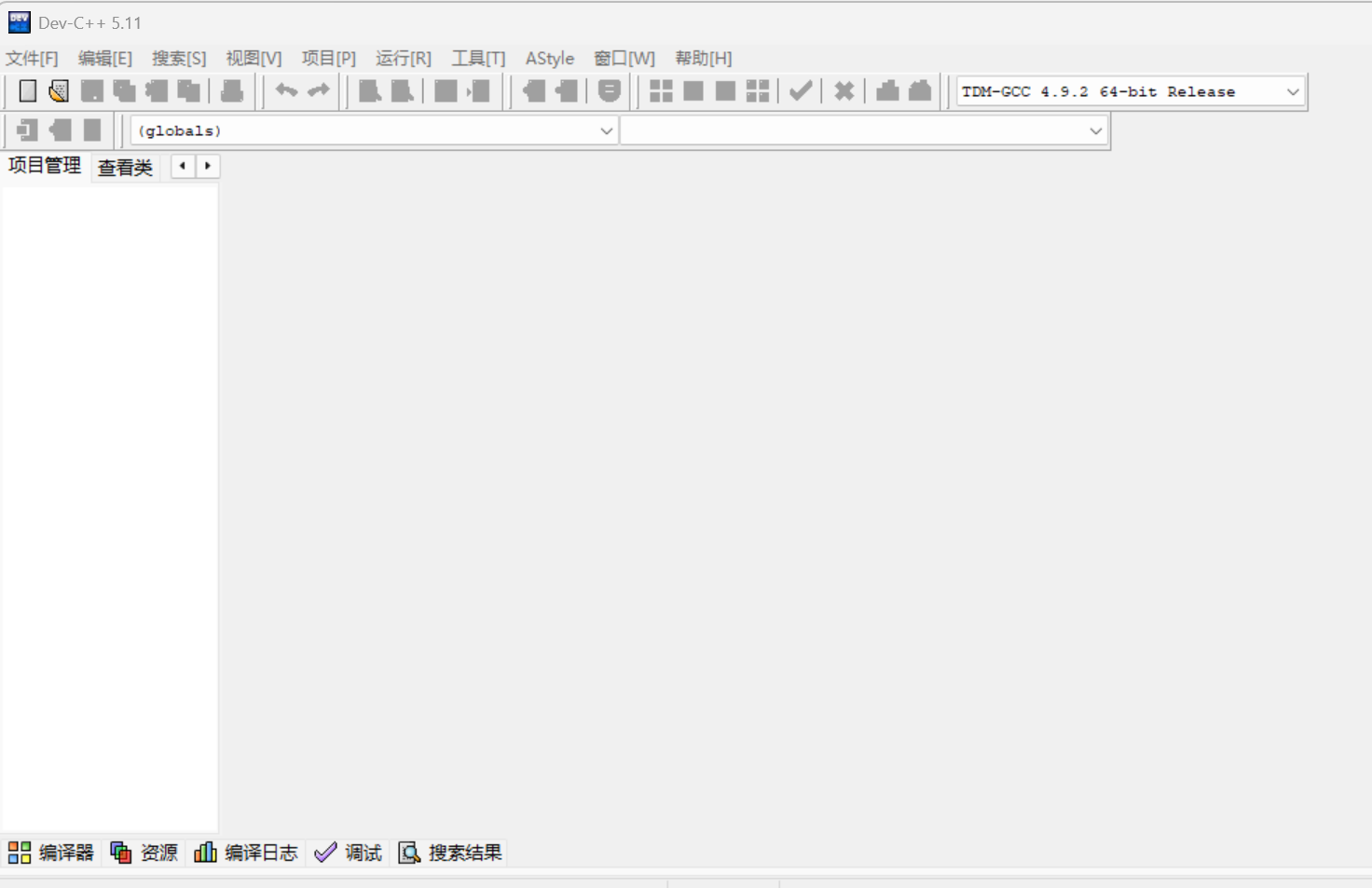Click the Unindent toolbar icon
Viewport: 1372px width, 888px height.
point(566,91)
